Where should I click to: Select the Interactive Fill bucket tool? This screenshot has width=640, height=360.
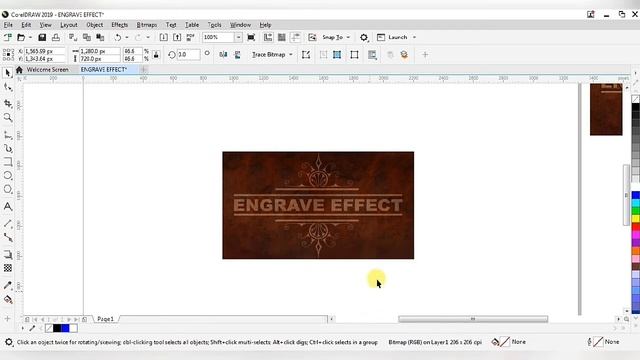8,300
